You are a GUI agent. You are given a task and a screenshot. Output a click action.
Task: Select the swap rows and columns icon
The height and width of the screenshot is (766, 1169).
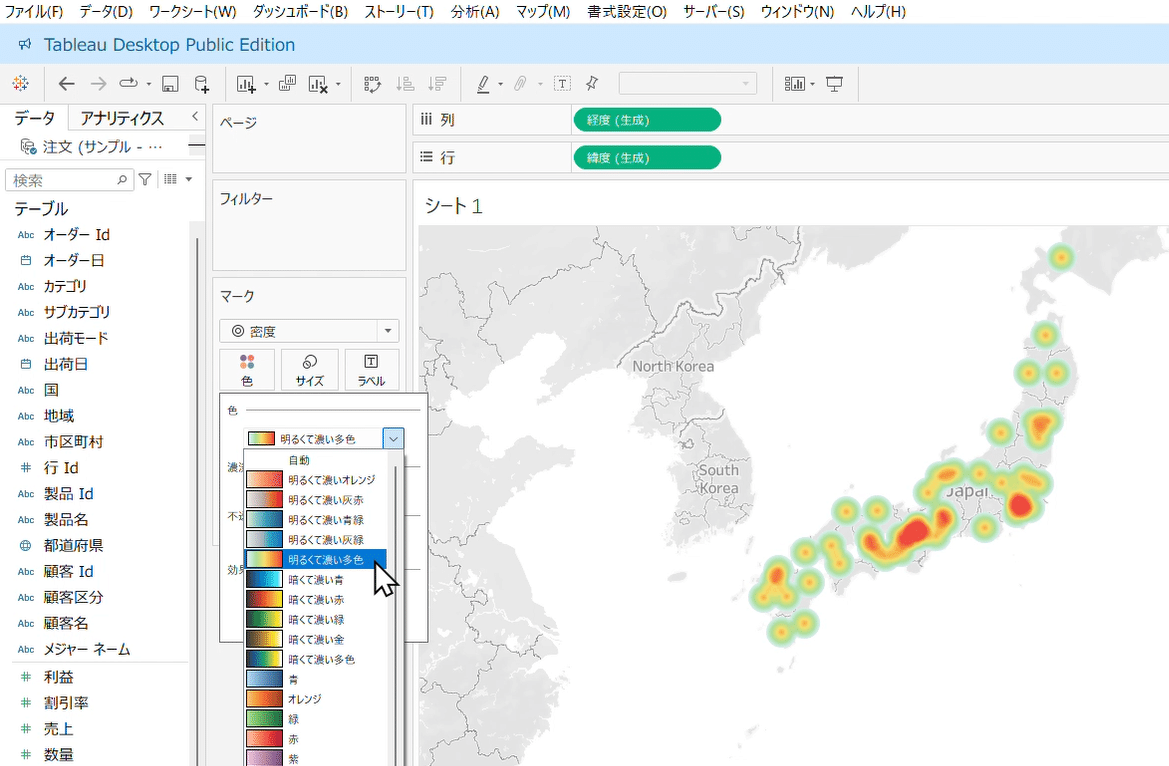click(371, 84)
